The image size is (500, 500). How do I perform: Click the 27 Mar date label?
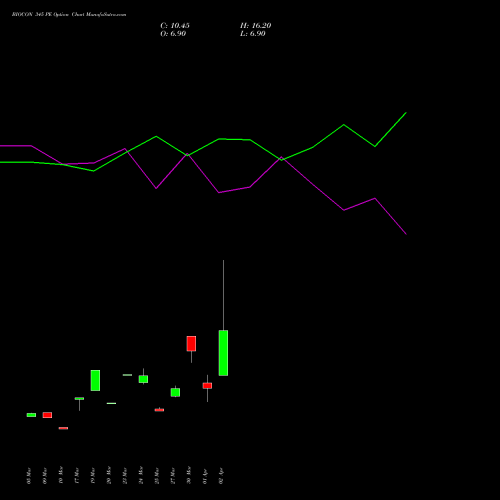tap(173, 475)
